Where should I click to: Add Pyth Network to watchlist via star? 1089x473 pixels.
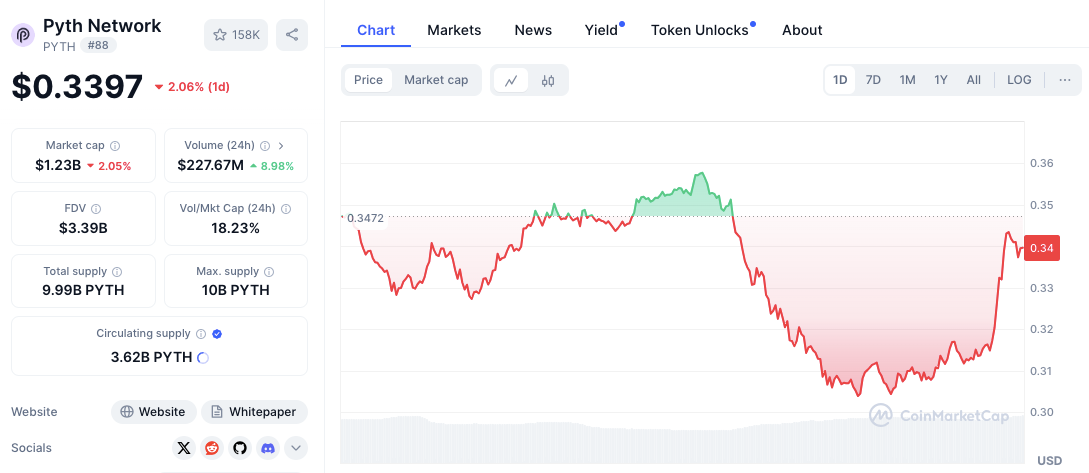[x=236, y=35]
